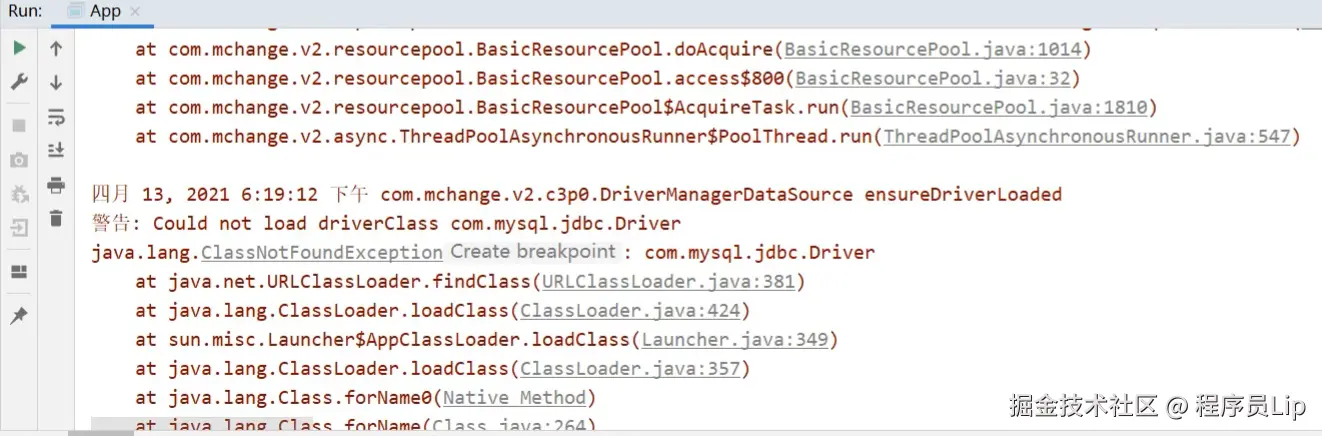Viewport: 1322px width, 436px height.
Task: Pin the Run tab
Action: 19,316
